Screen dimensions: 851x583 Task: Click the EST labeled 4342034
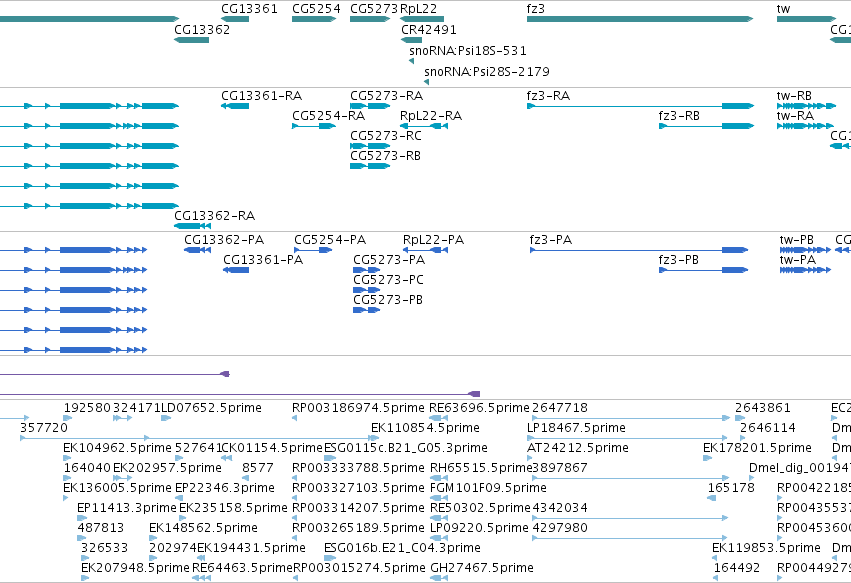560,508
